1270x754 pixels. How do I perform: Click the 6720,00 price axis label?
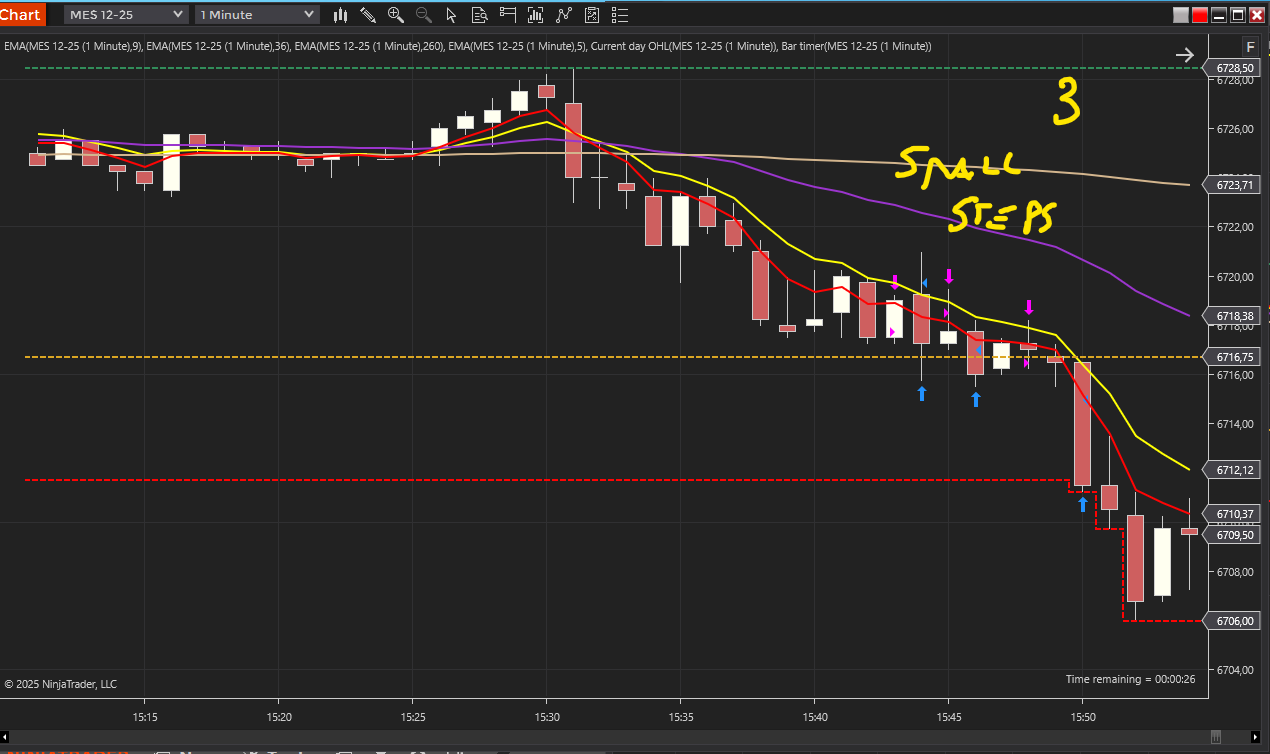coord(1235,277)
